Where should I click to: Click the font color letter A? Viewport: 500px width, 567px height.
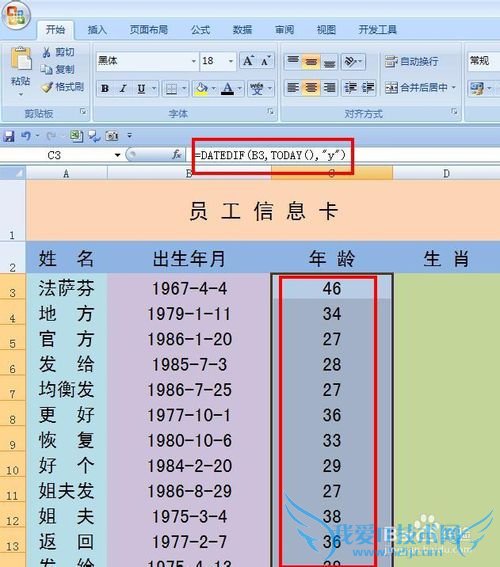(x=227, y=88)
